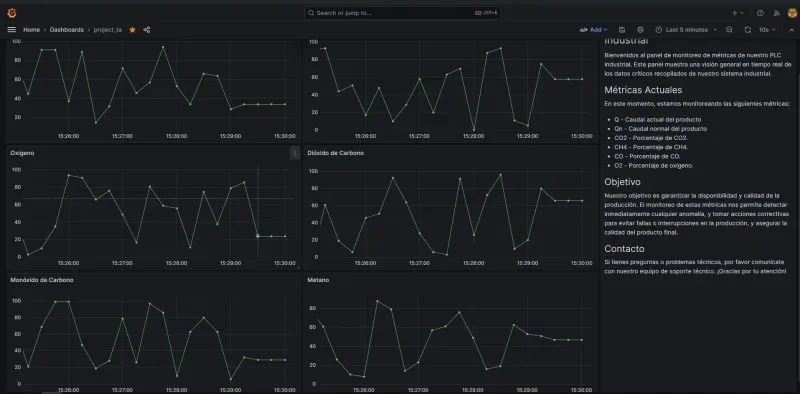This screenshot has height=394, width=800.
Task: Click the 15:27:00 label in Monóxido de Carbono chart
Action: point(122,390)
